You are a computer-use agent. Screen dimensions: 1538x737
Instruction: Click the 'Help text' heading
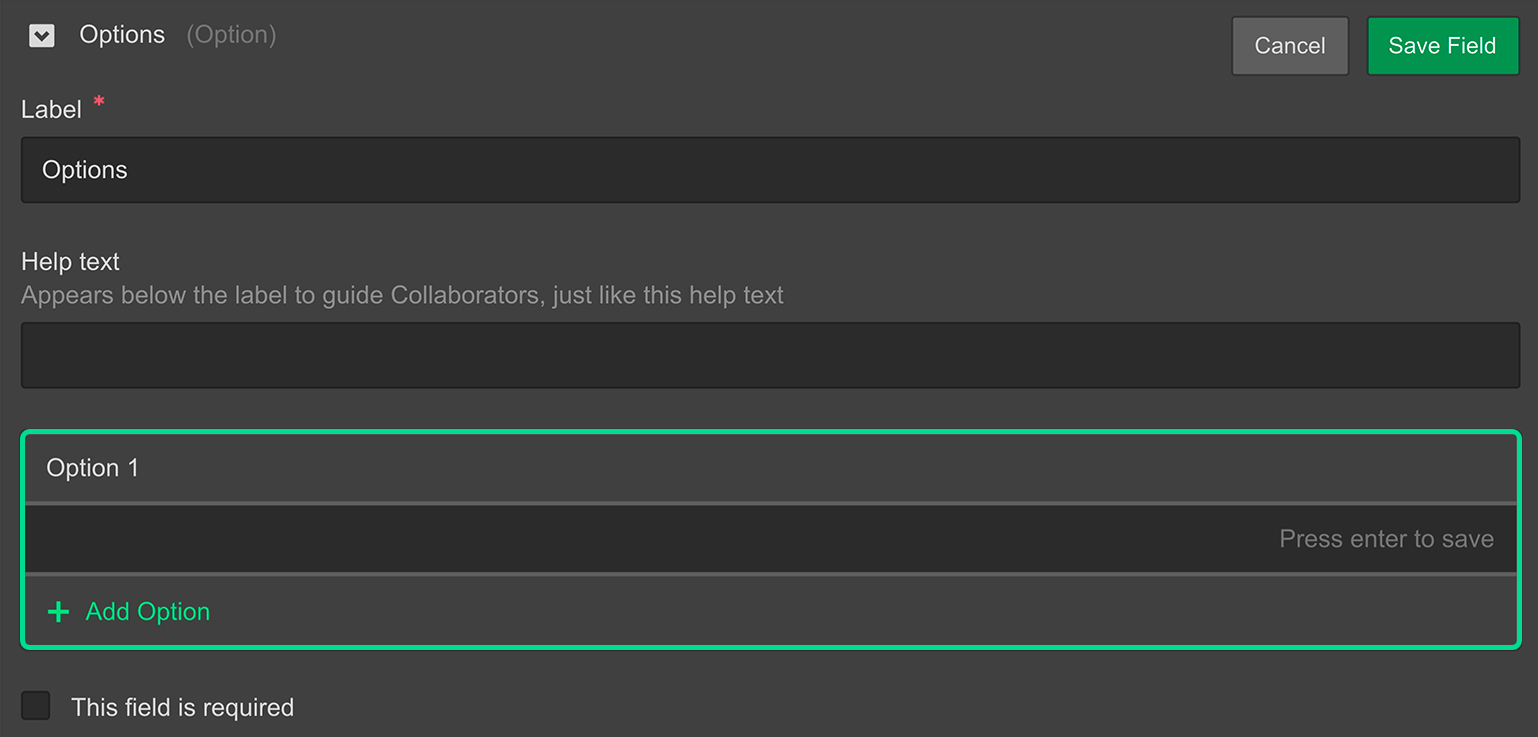pyautogui.click(x=70, y=262)
